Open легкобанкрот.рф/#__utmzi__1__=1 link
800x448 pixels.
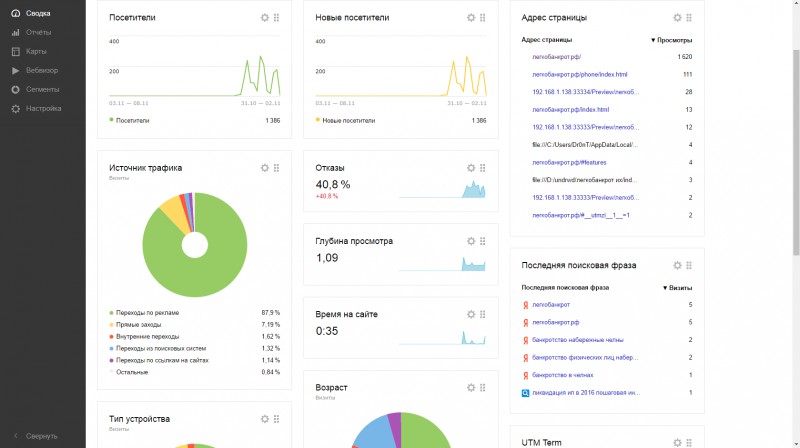pos(581,215)
